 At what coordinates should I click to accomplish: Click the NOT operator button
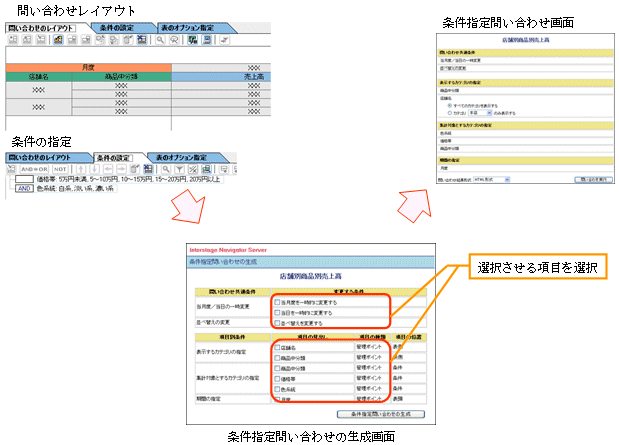(60, 170)
